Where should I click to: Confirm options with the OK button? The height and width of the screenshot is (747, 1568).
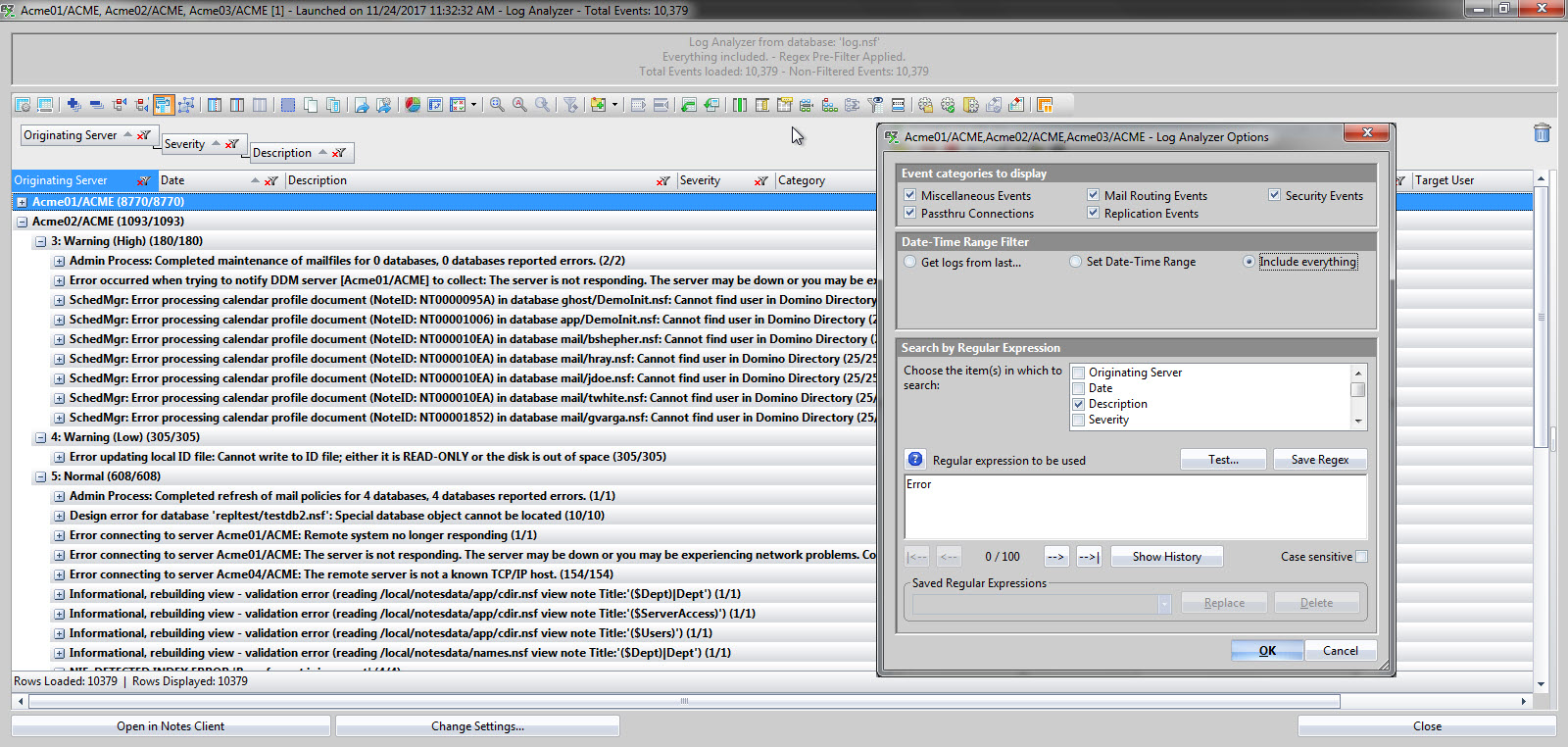point(1267,650)
